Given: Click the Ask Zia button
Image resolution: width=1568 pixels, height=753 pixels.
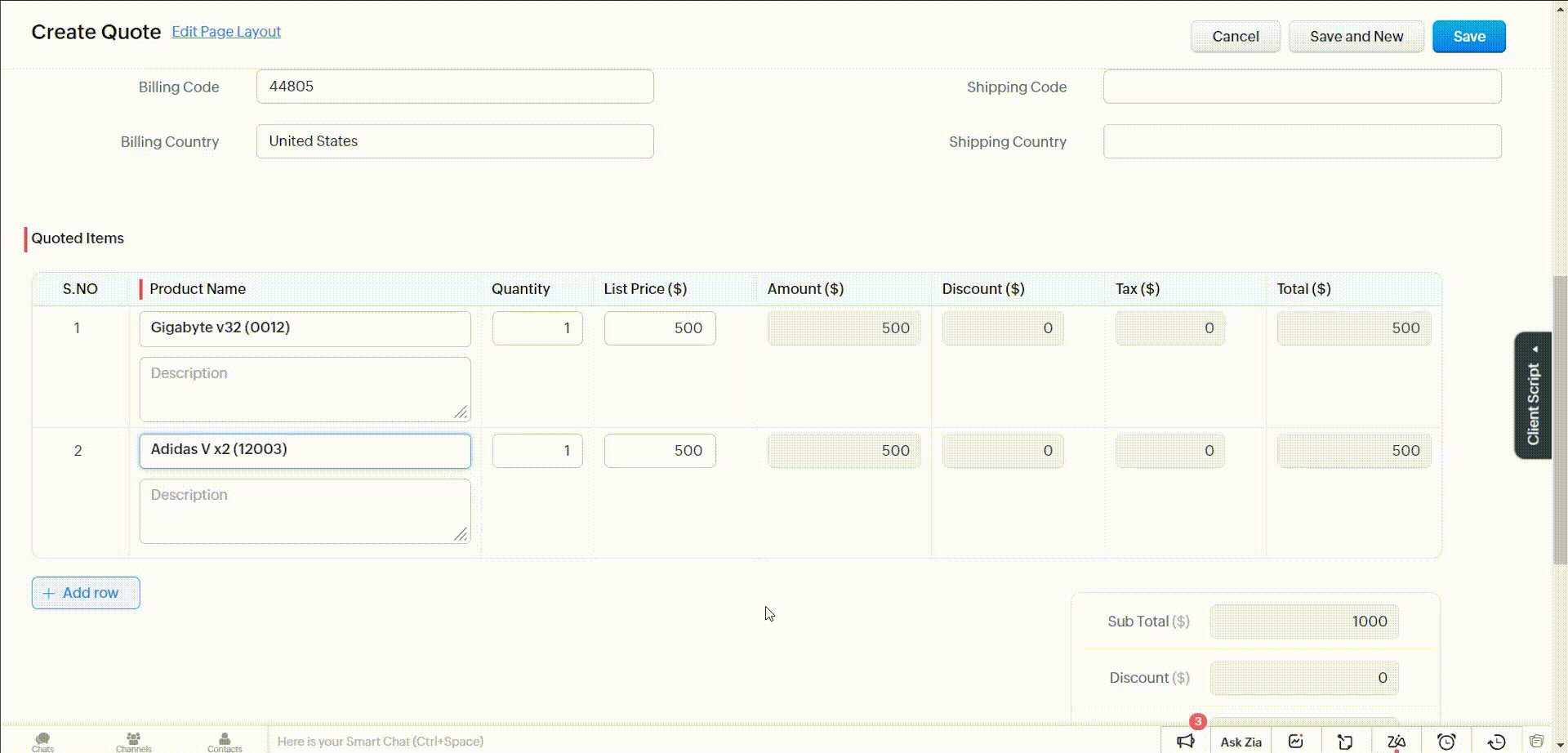Looking at the screenshot, I should pyautogui.click(x=1241, y=742).
